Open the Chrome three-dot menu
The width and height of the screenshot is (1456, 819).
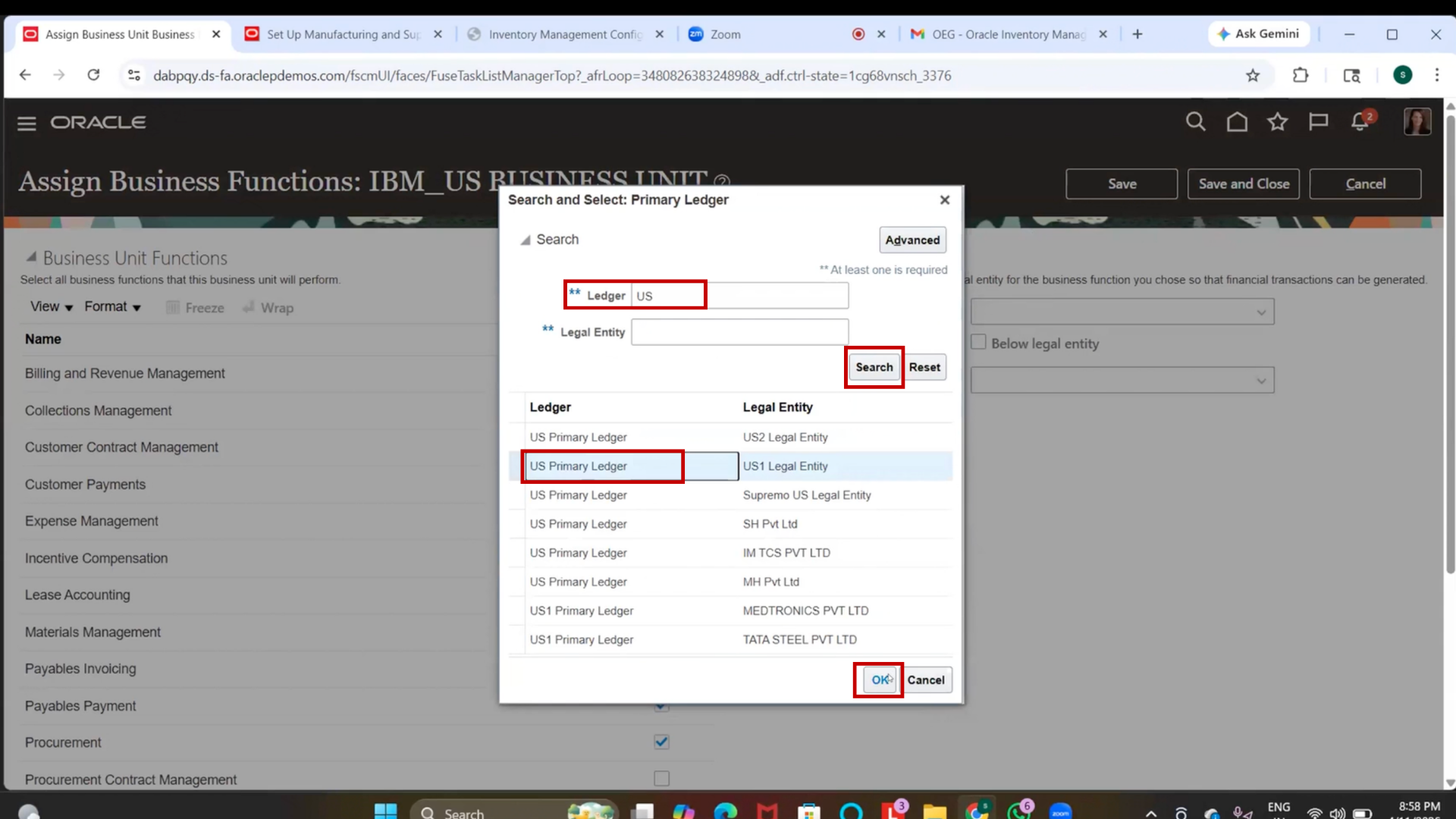(1436, 75)
